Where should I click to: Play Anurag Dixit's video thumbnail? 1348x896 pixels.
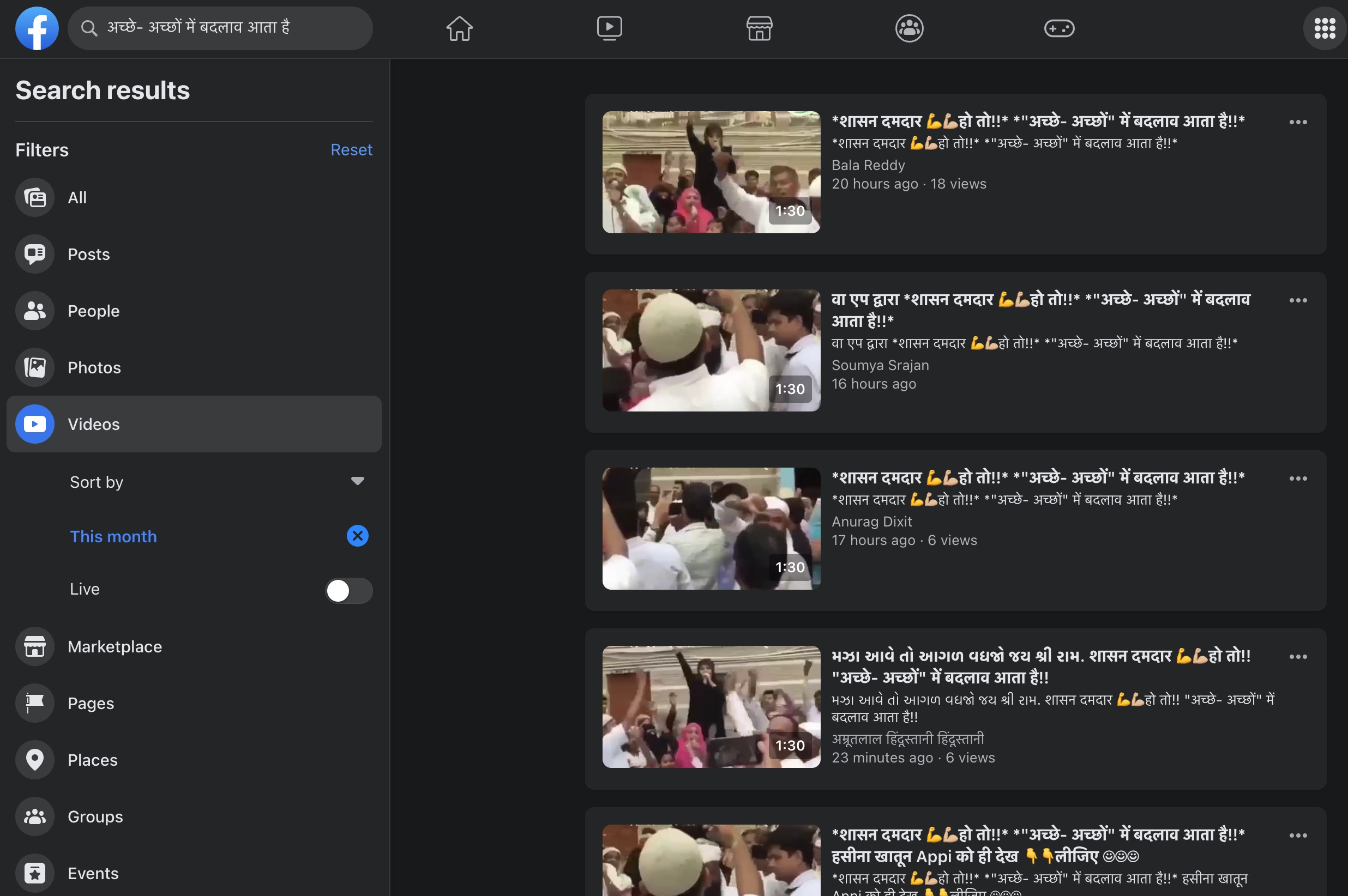(x=711, y=529)
